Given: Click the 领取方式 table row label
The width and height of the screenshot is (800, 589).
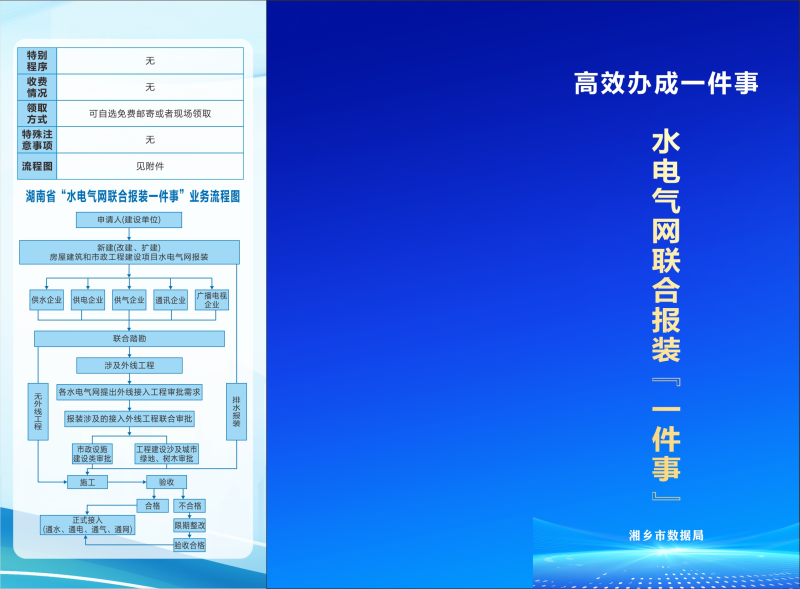Looking at the screenshot, I should (36, 113).
